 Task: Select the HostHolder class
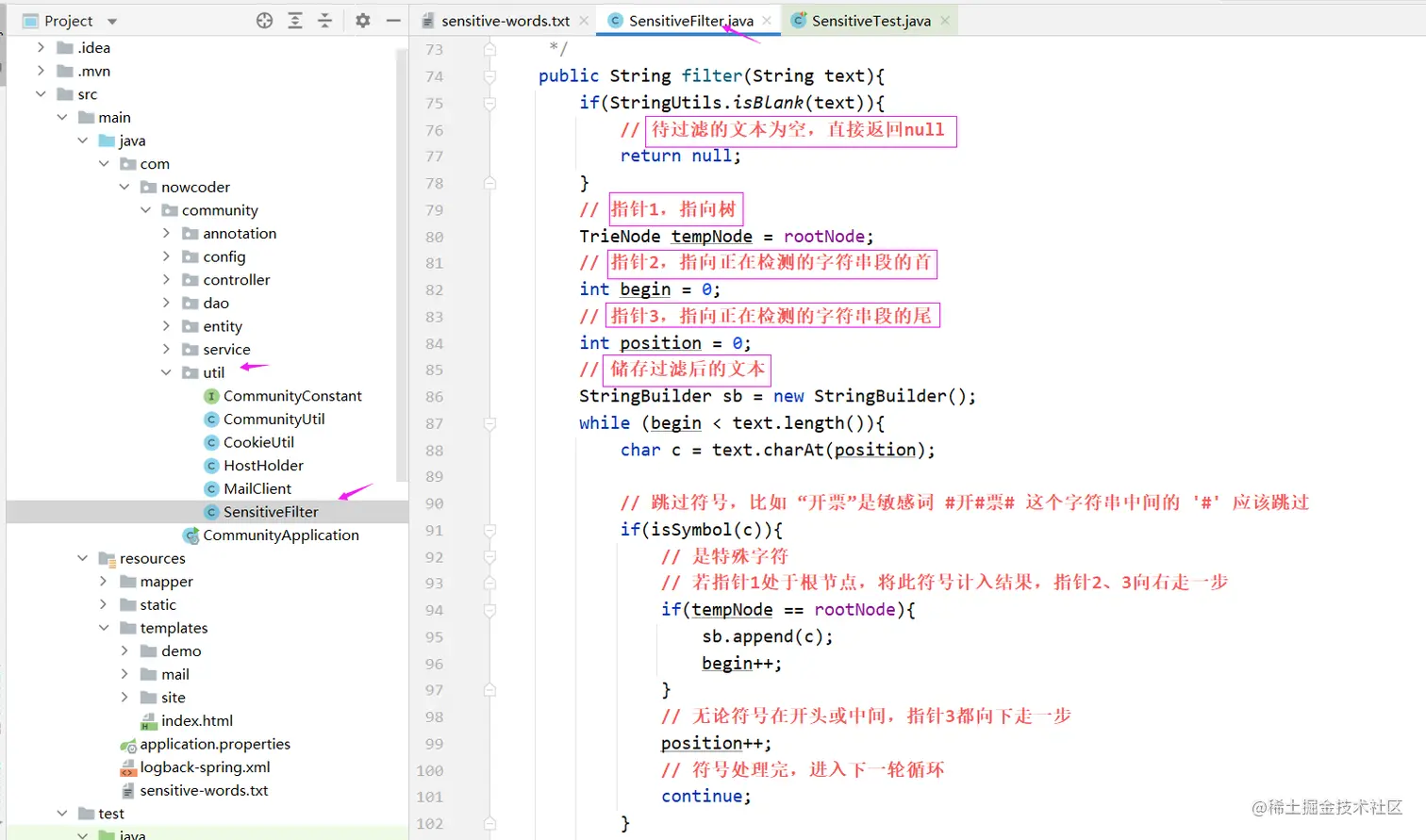(x=263, y=466)
